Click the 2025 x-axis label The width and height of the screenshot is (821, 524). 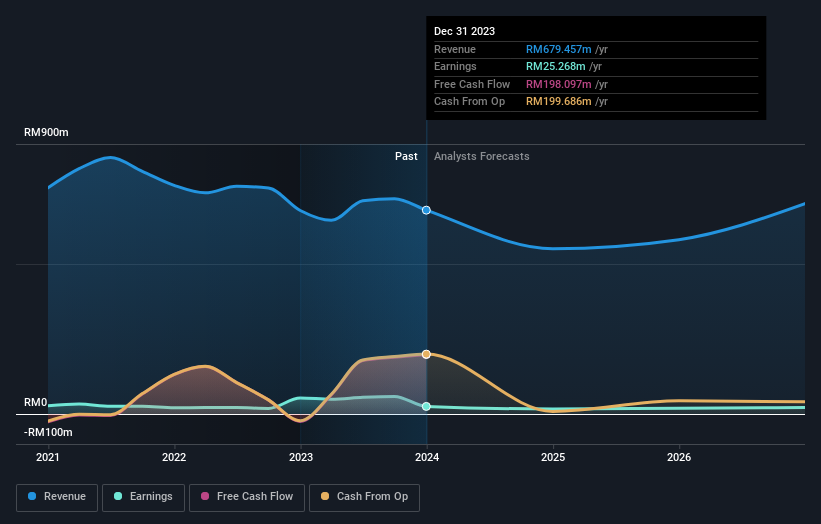[x=553, y=457]
